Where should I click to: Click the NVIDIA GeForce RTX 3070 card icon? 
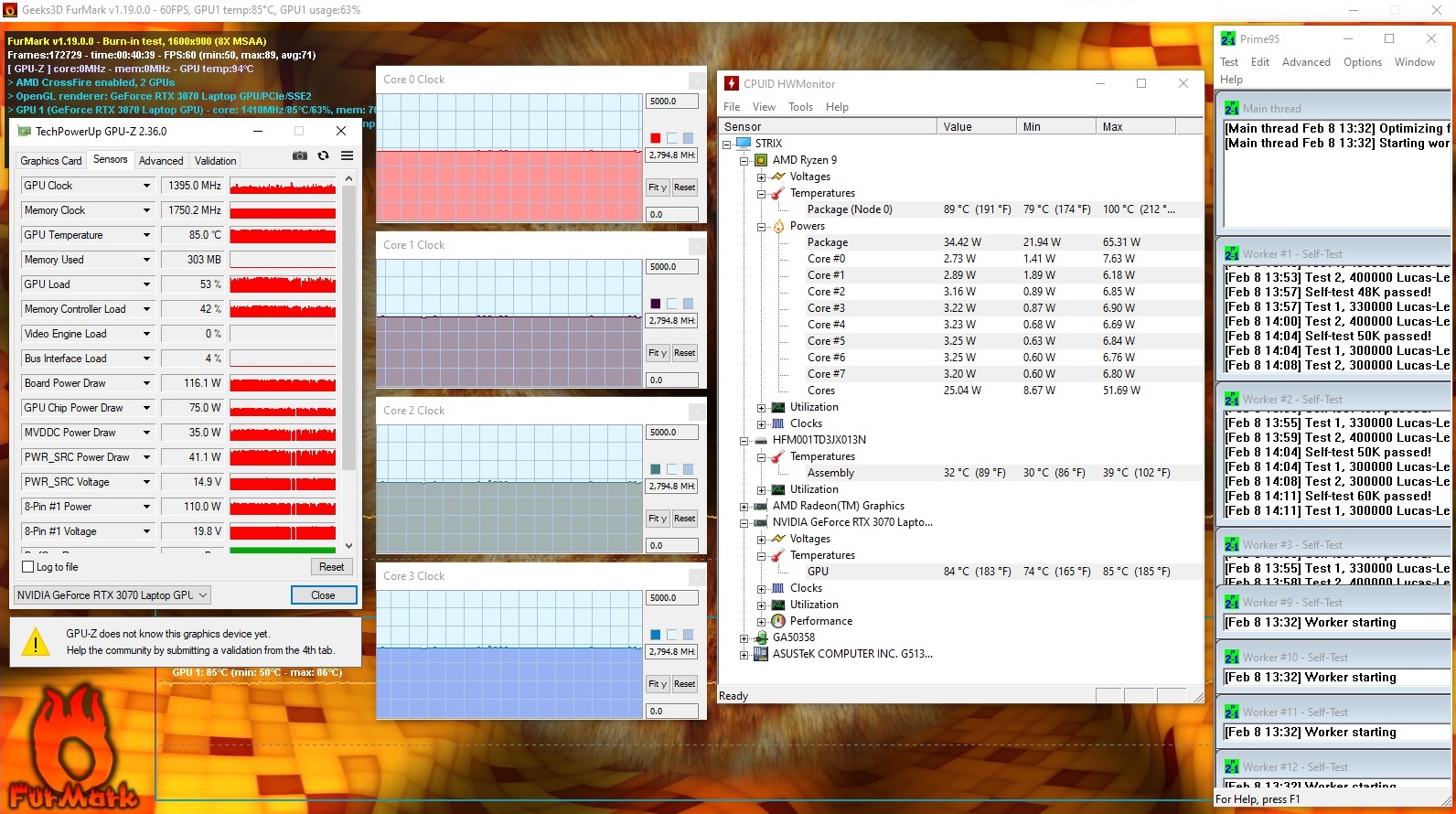pyautogui.click(x=760, y=522)
